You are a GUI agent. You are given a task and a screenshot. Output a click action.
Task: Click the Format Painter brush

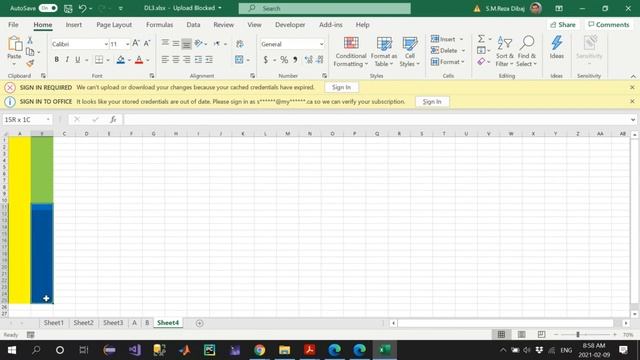point(30,63)
